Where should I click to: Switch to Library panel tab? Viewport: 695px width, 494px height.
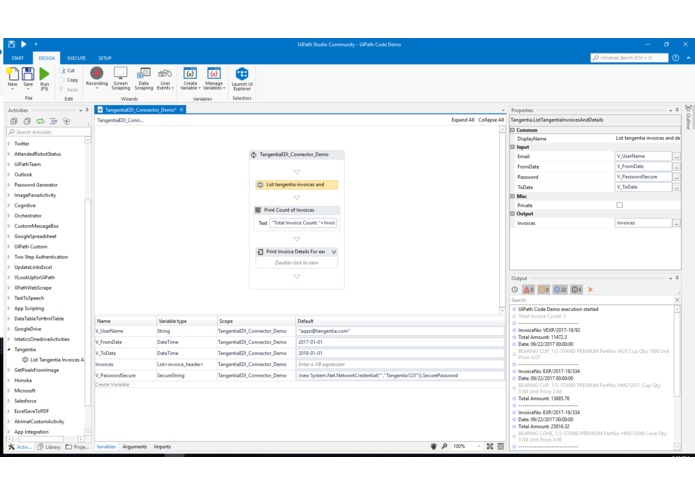pyautogui.click(x=49, y=447)
